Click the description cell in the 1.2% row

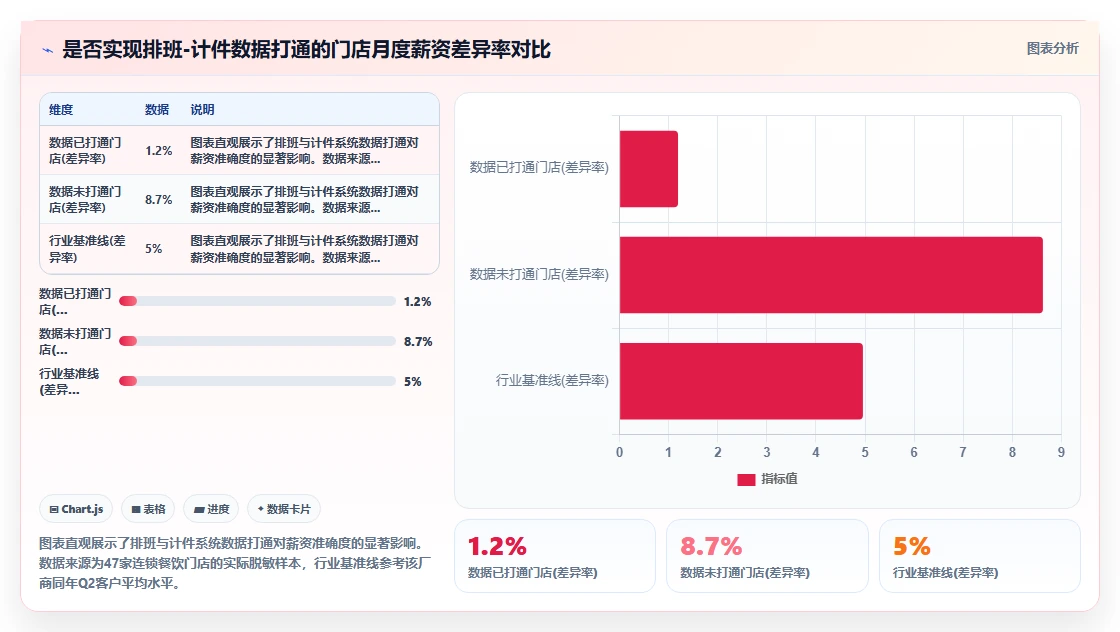[304, 151]
